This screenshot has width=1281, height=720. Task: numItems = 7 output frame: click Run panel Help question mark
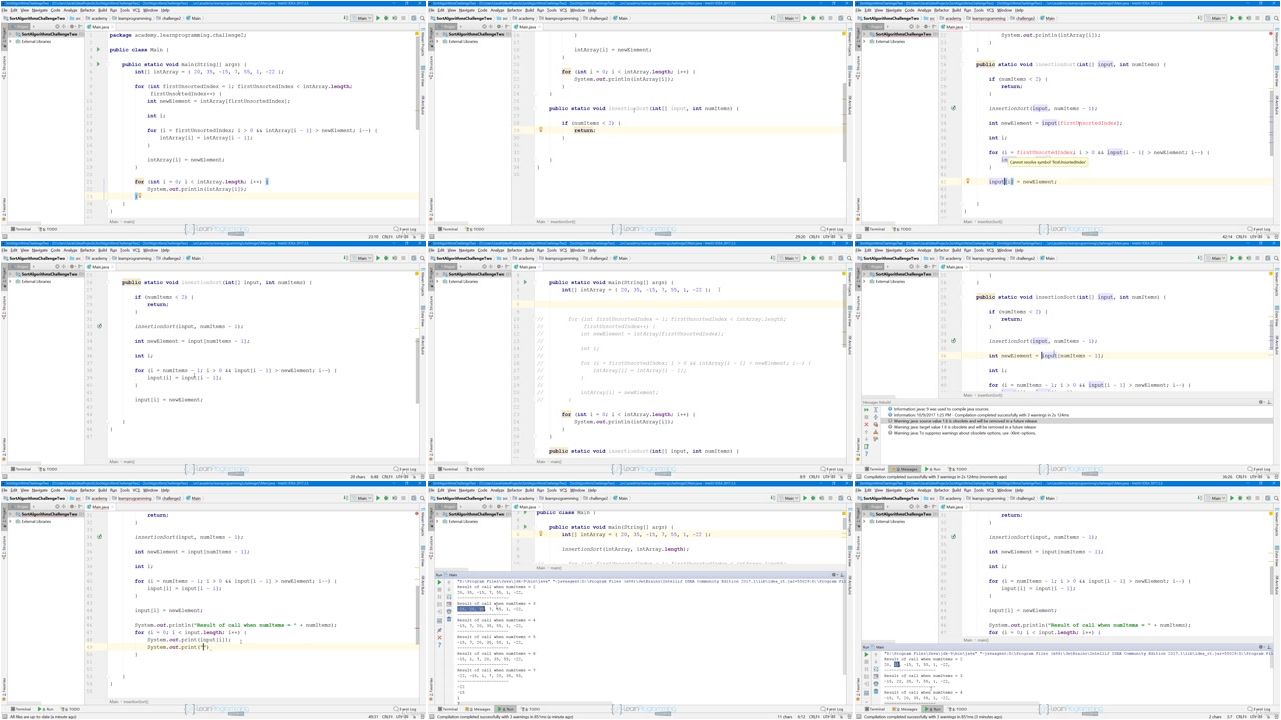click(439, 645)
